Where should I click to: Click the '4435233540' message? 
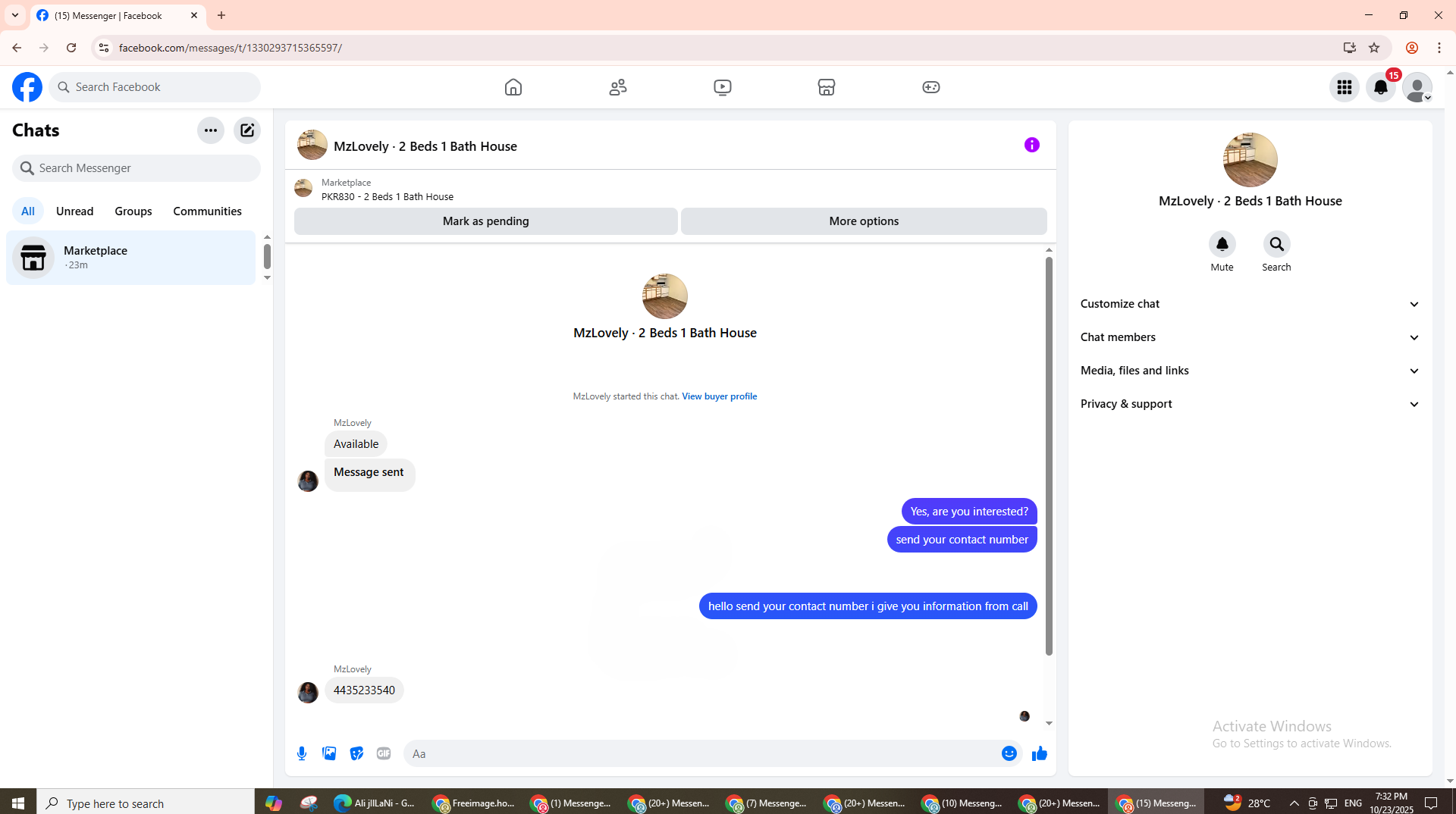364,690
